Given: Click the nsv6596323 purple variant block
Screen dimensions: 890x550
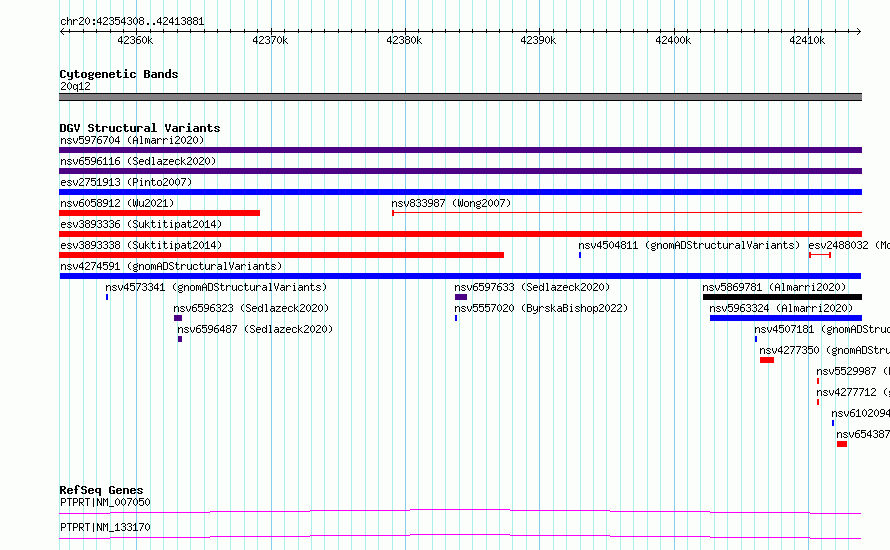Looking at the screenshot, I should [178, 318].
